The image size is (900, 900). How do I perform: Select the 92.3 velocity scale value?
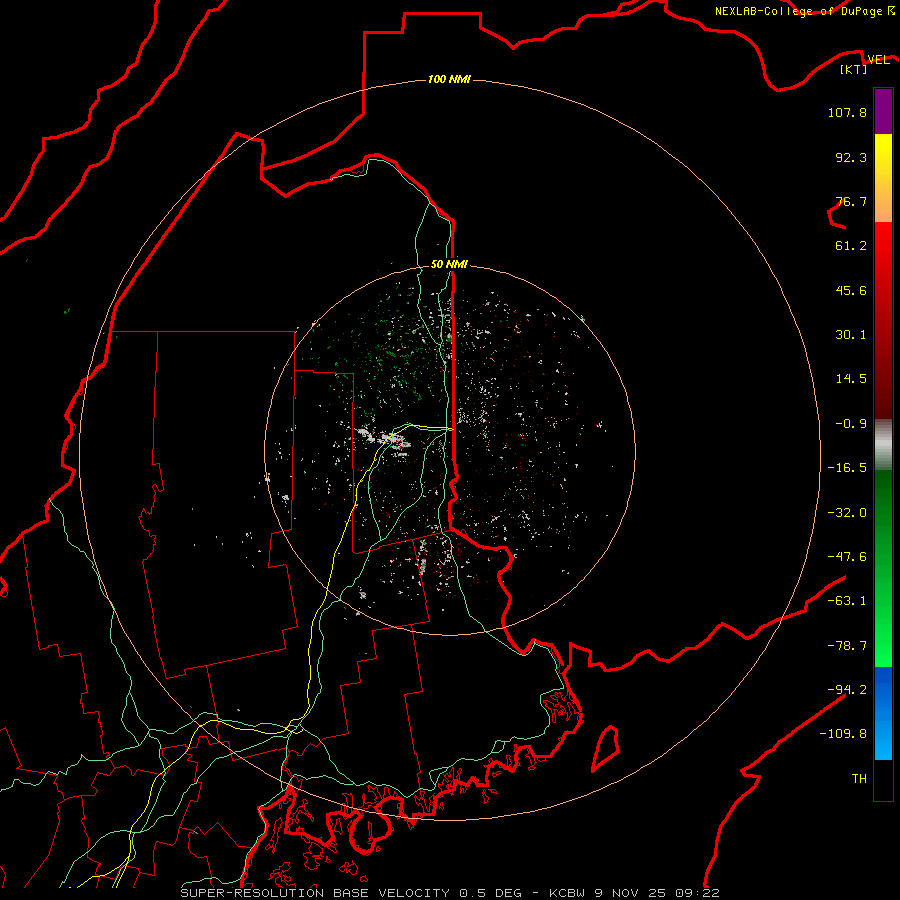851,157
